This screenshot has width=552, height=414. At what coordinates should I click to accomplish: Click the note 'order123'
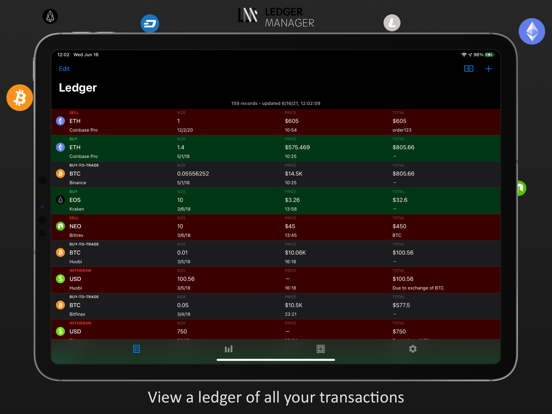[402, 130]
